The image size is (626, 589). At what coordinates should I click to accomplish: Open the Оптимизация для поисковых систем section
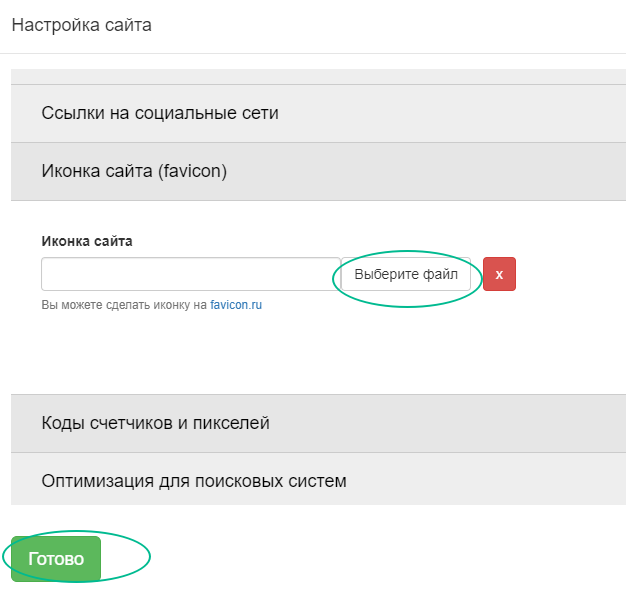click(x=318, y=479)
